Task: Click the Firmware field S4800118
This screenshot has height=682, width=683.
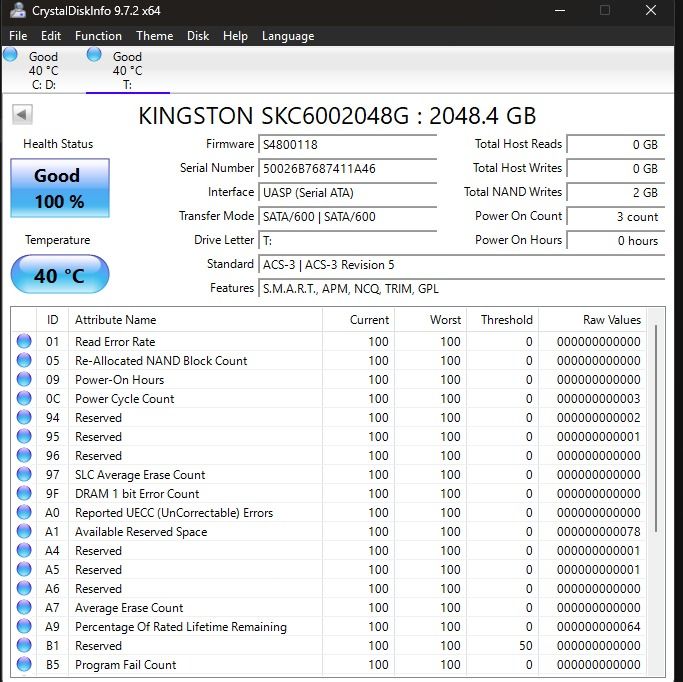Action: (x=347, y=144)
